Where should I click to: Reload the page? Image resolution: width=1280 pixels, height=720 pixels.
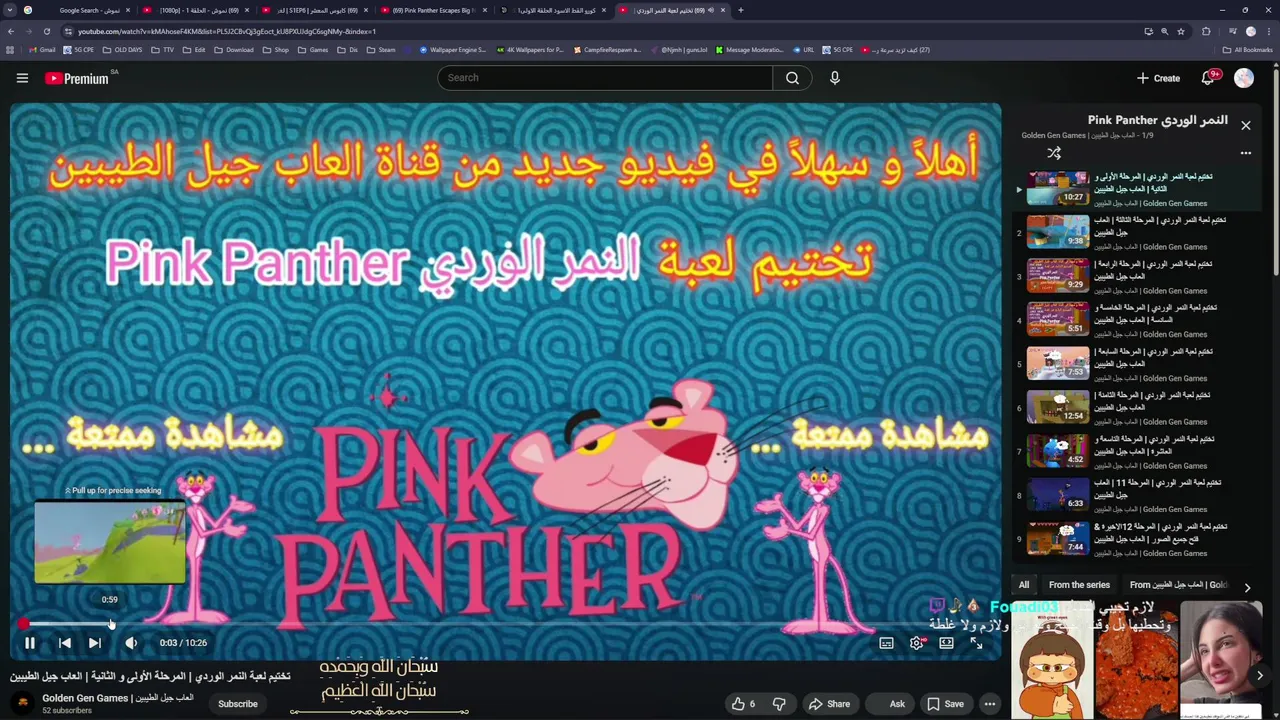tap(46, 31)
